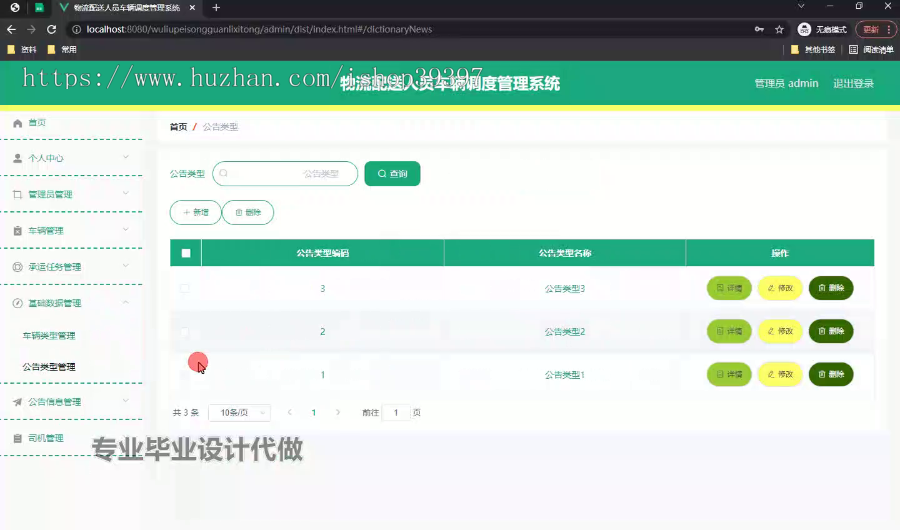Expand 公告信息管理 menu chevron
Image resolution: width=900 pixels, height=530 pixels.
[x=126, y=400]
